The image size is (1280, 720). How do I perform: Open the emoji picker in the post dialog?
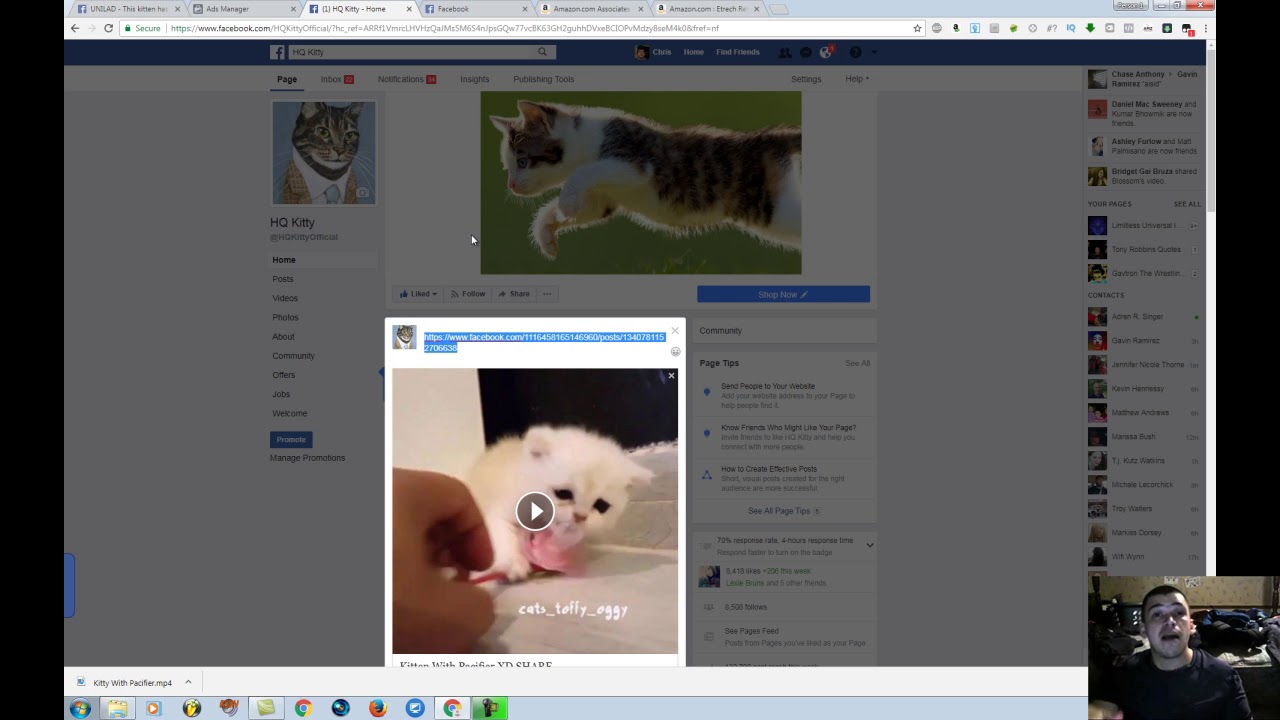(x=675, y=352)
